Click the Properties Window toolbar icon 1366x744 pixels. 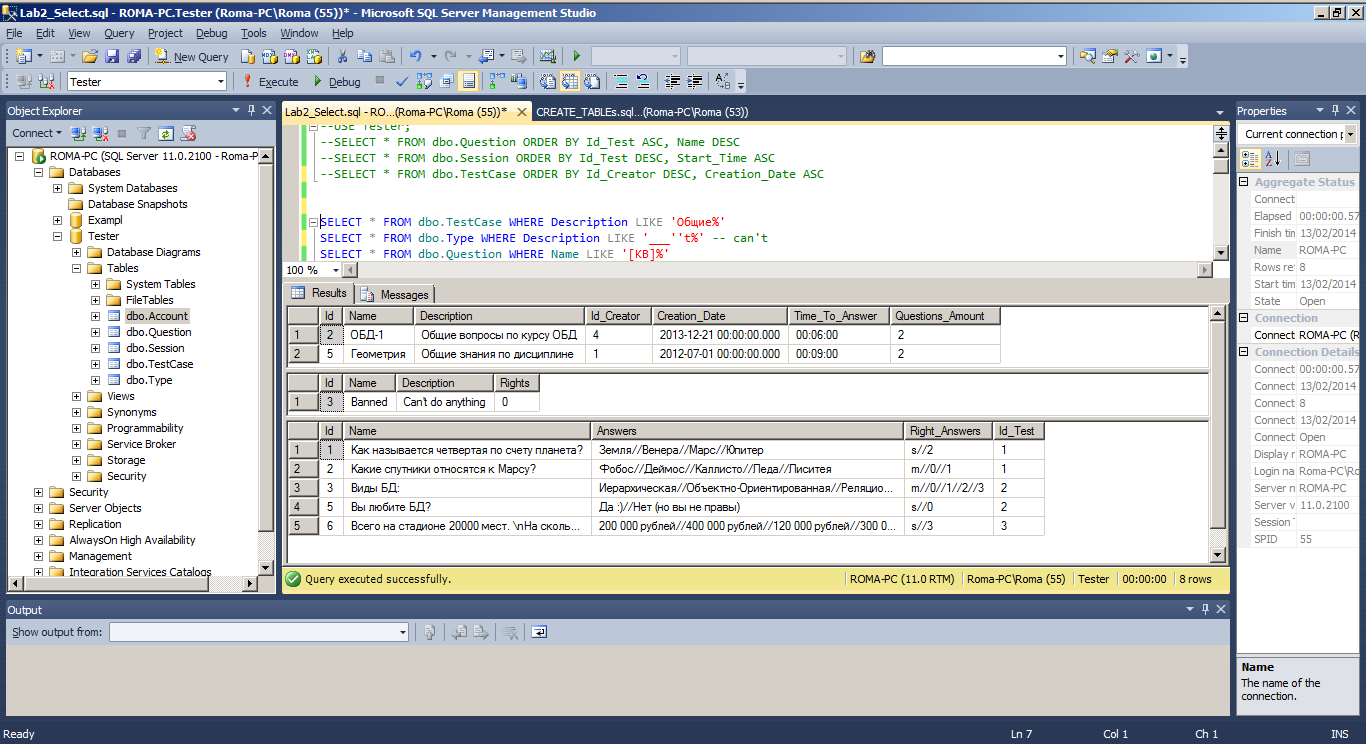click(x=1109, y=57)
